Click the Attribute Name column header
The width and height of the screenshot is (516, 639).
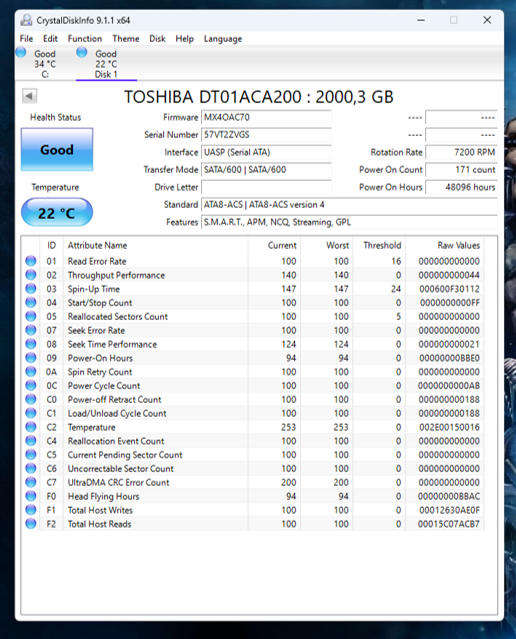97,245
